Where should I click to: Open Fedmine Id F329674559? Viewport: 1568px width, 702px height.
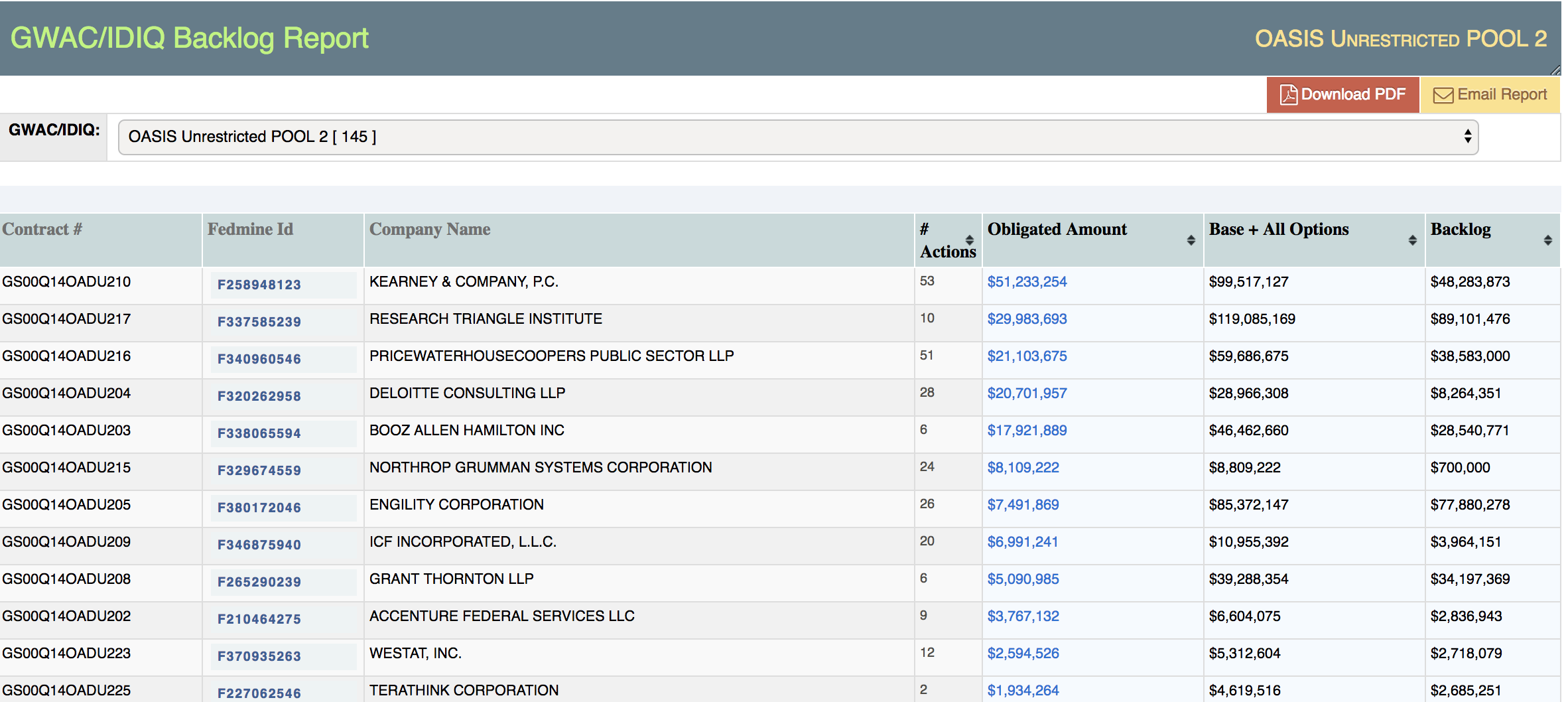[x=259, y=470]
